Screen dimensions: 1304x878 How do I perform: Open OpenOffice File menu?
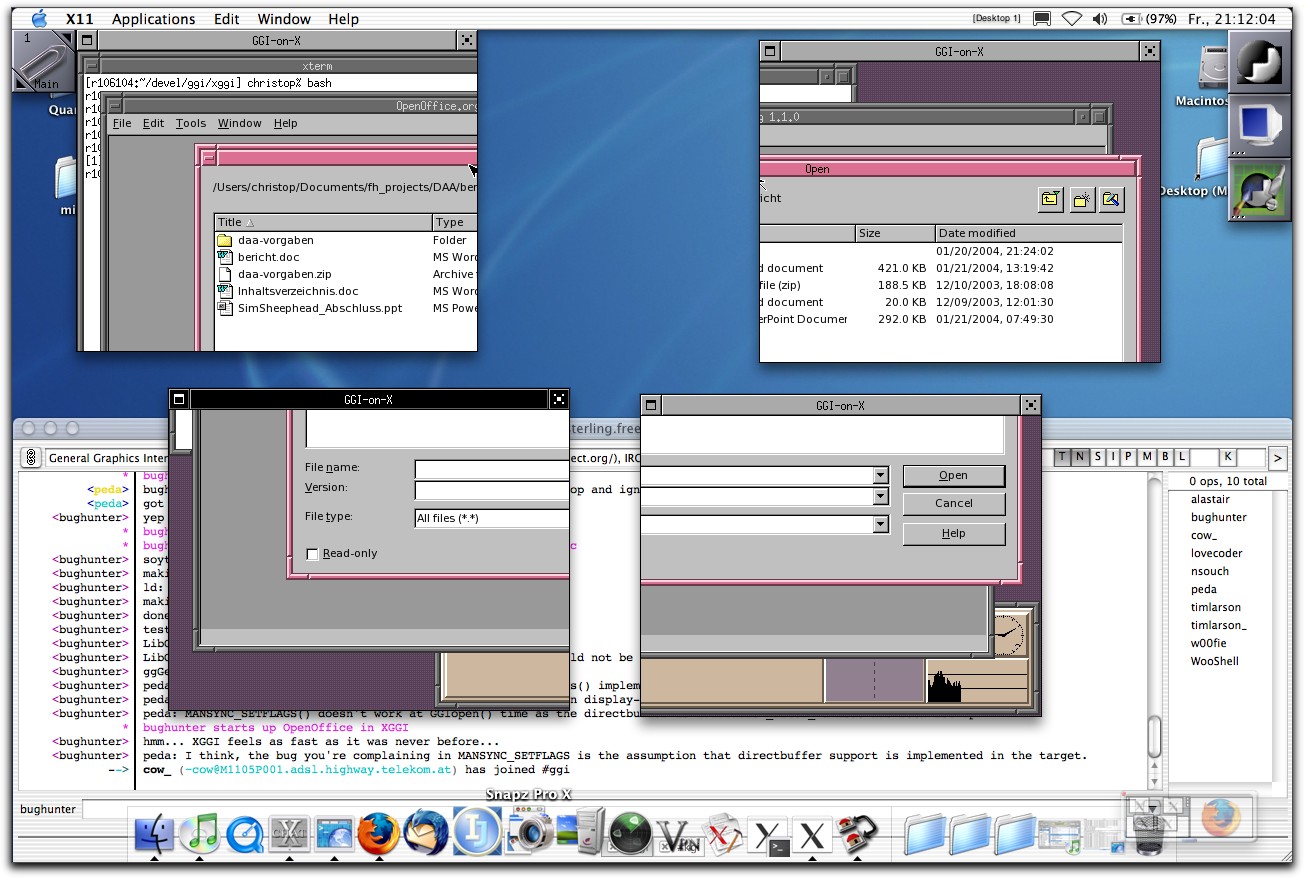coord(122,123)
